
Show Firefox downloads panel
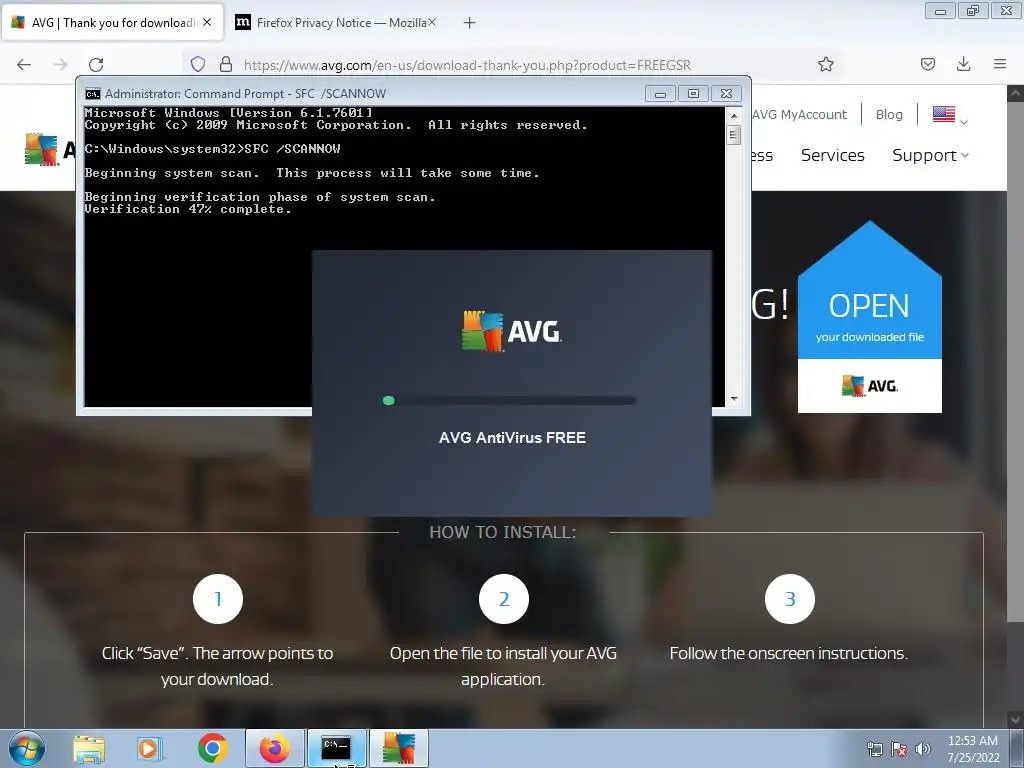click(963, 64)
